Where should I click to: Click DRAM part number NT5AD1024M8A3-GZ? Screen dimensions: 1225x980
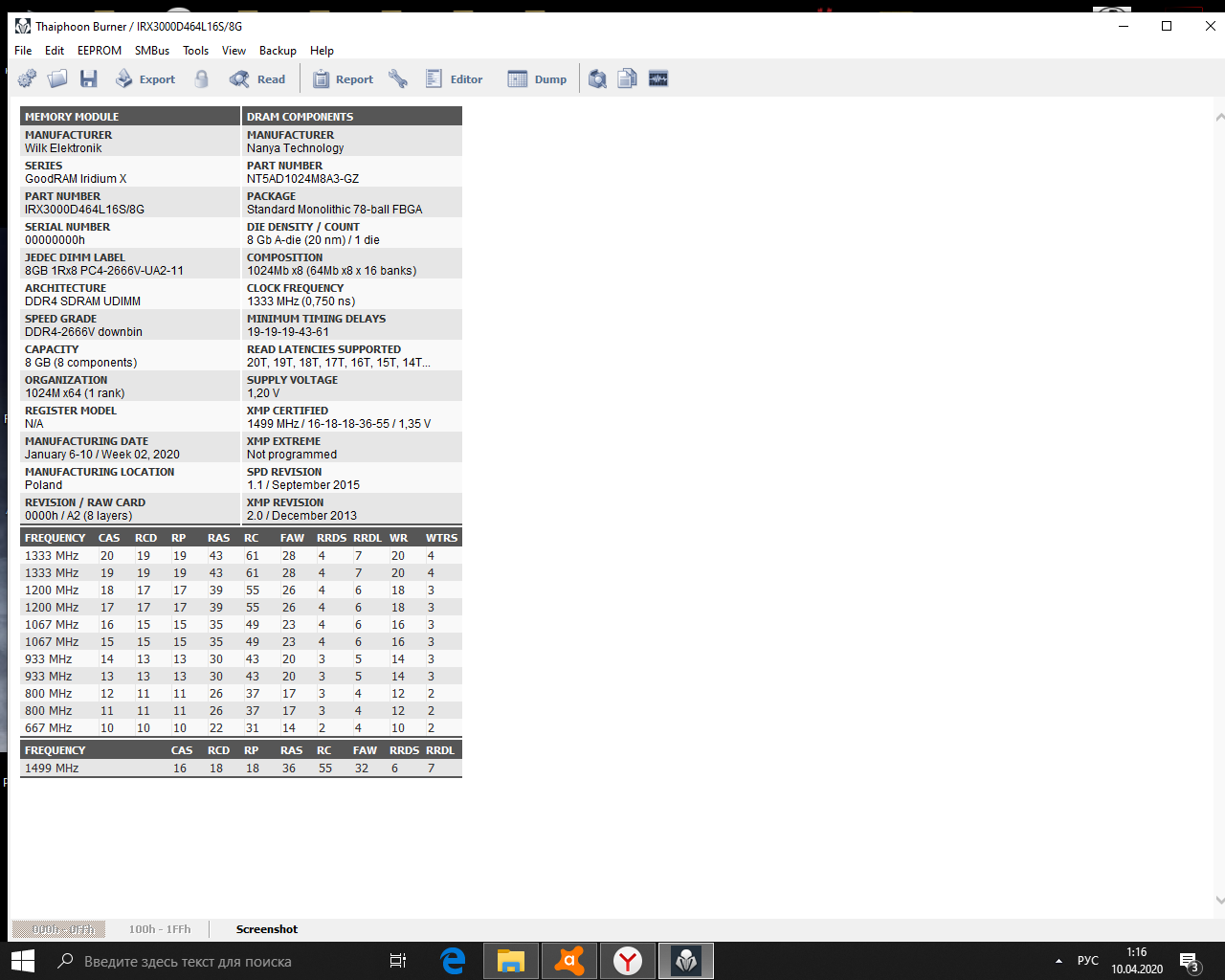302,179
